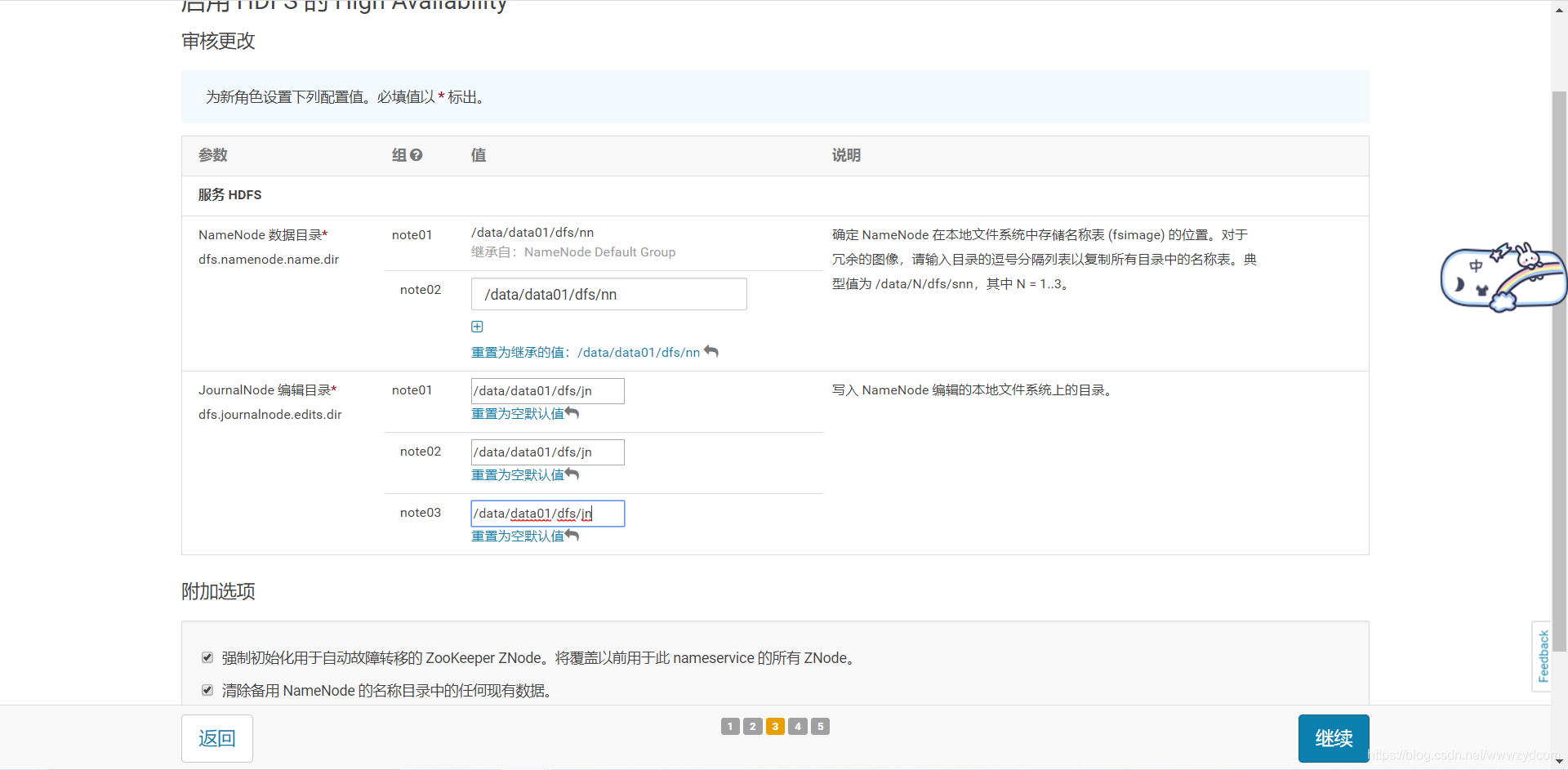Edit note02 NameNode data directory field

click(609, 294)
